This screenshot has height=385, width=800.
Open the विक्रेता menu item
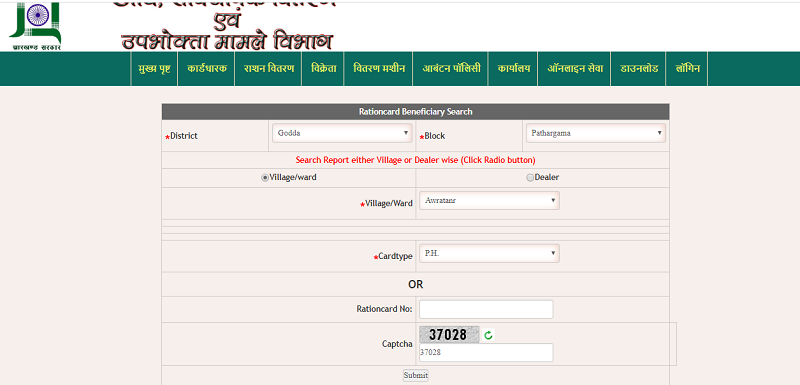point(323,68)
